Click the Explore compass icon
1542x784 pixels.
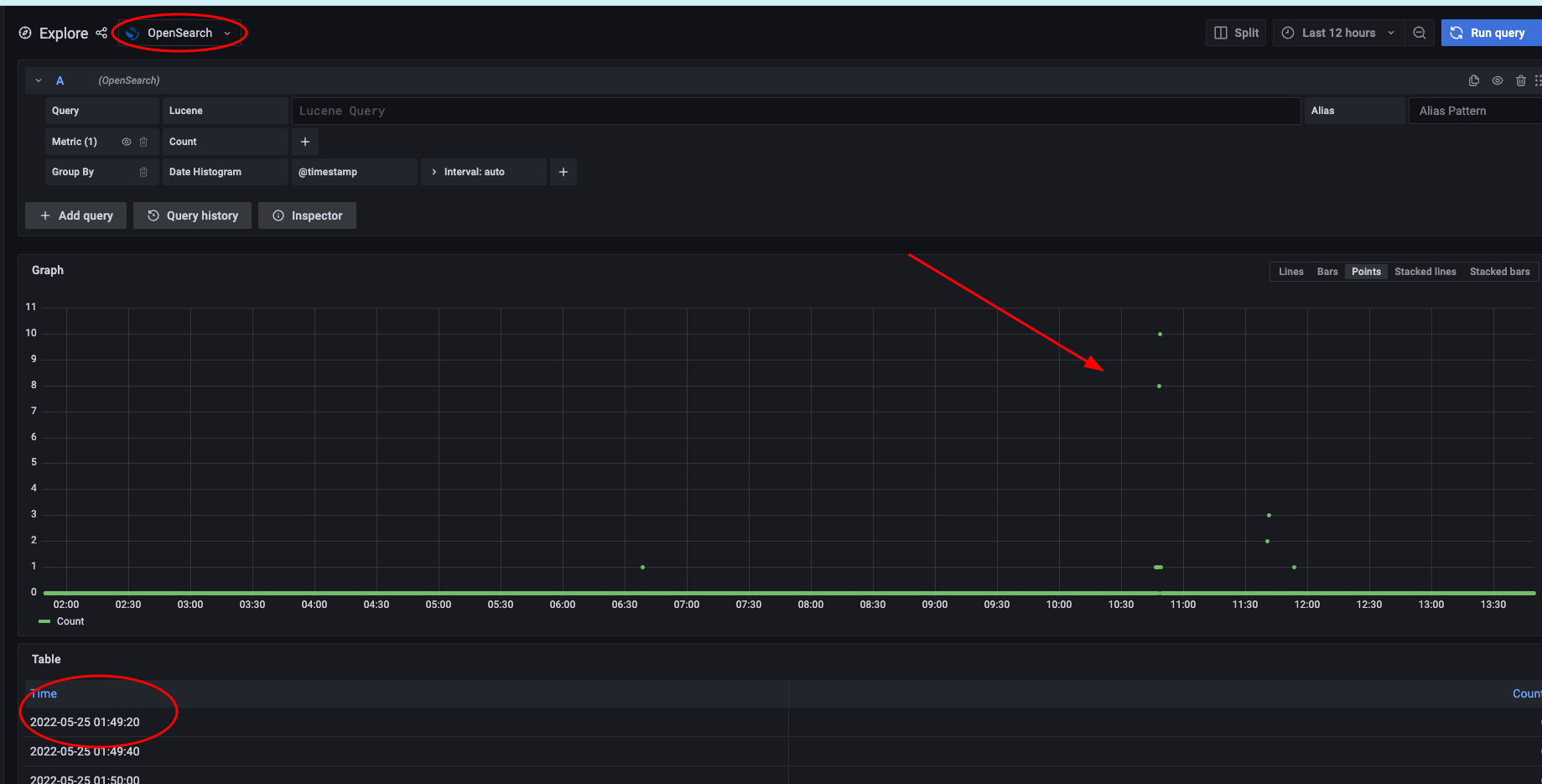(x=24, y=33)
